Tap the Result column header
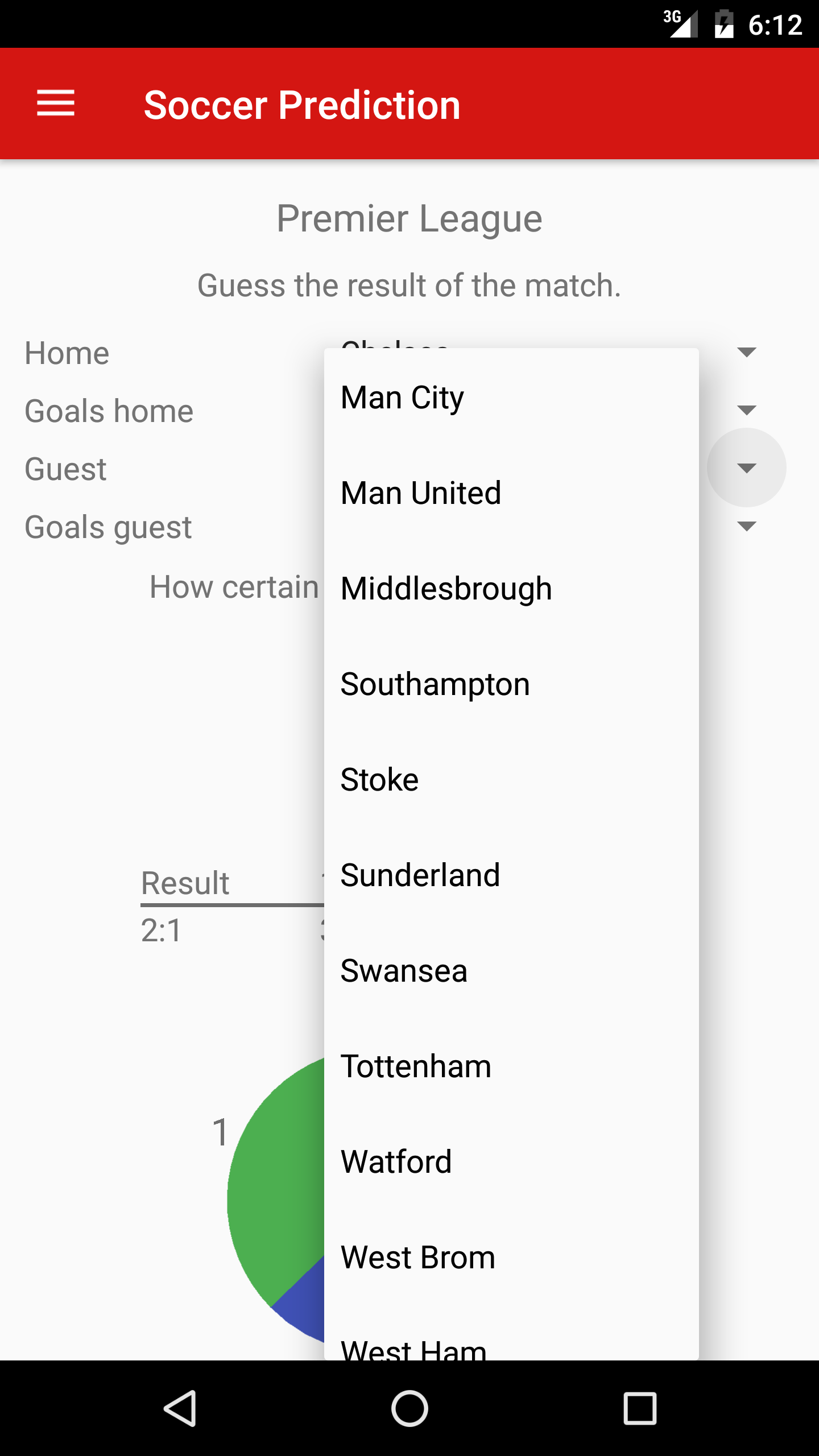This screenshot has width=819, height=1456. pyautogui.click(x=185, y=883)
